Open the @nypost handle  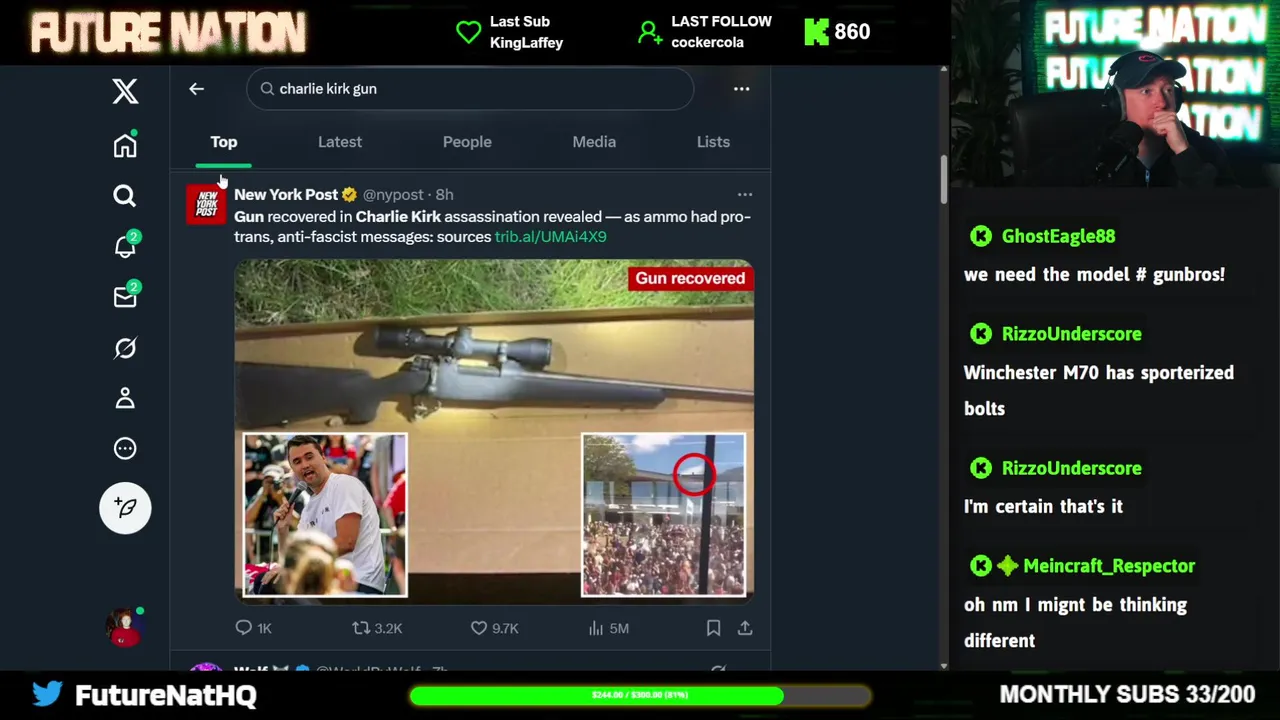tap(393, 195)
